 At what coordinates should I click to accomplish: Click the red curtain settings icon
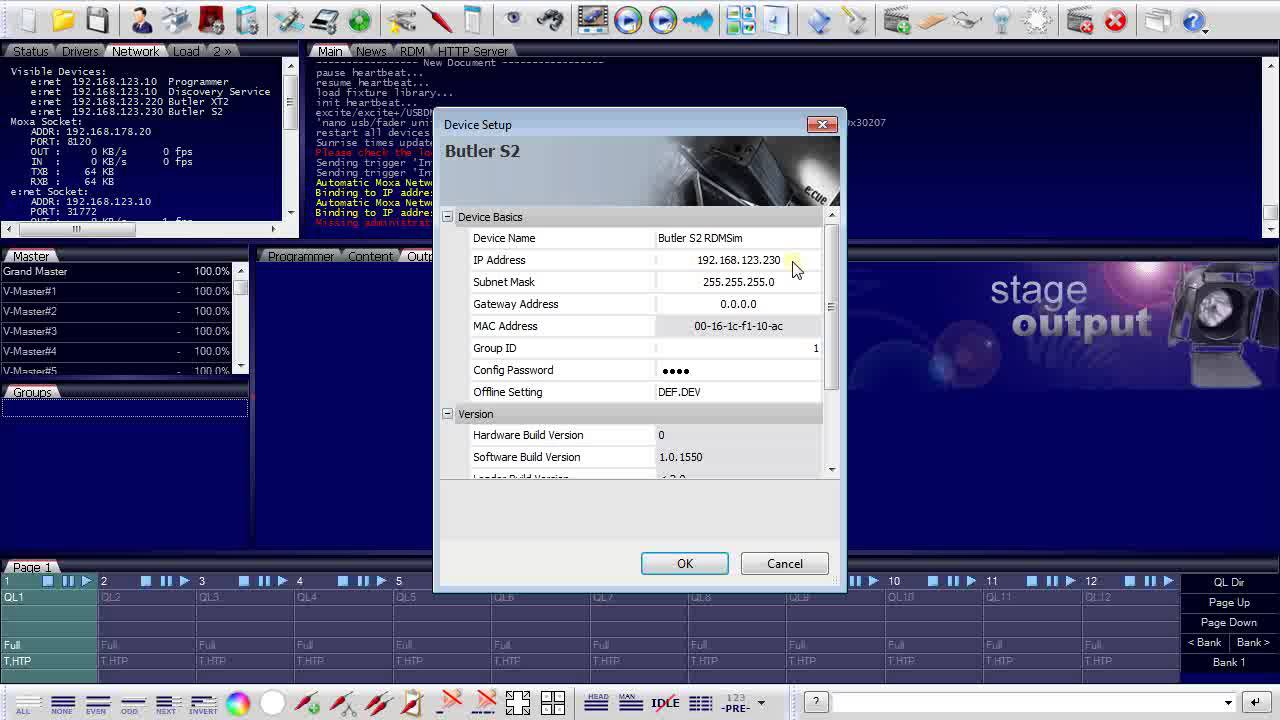point(211,19)
